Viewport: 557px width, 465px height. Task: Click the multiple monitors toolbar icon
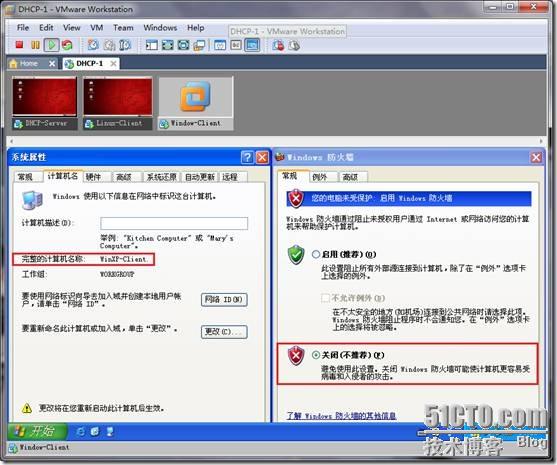pos(199,45)
